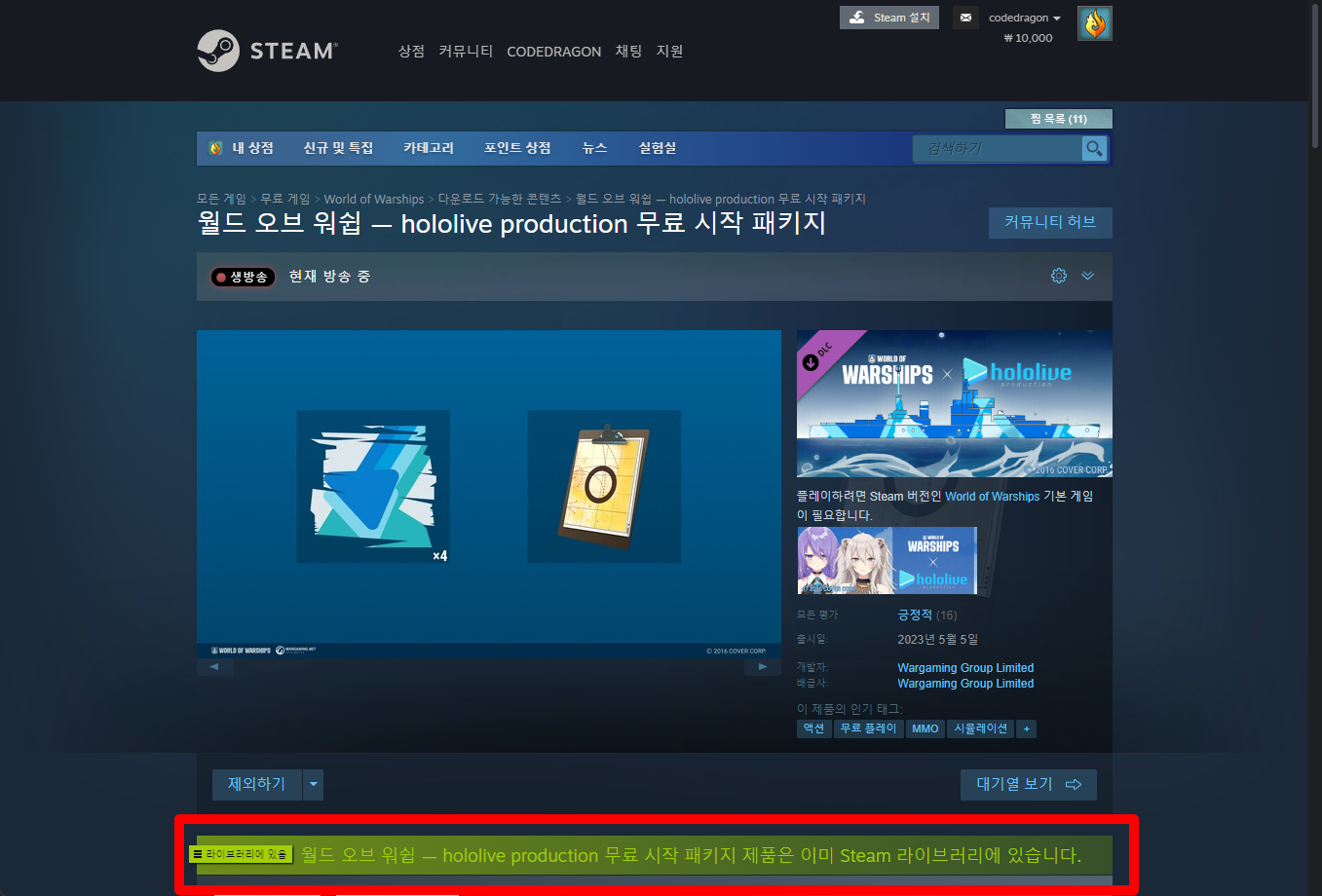The width and height of the screenshot is (1322, 896).
Task: Open broadcast settings gear icon
Action: tap(1059, 276)
